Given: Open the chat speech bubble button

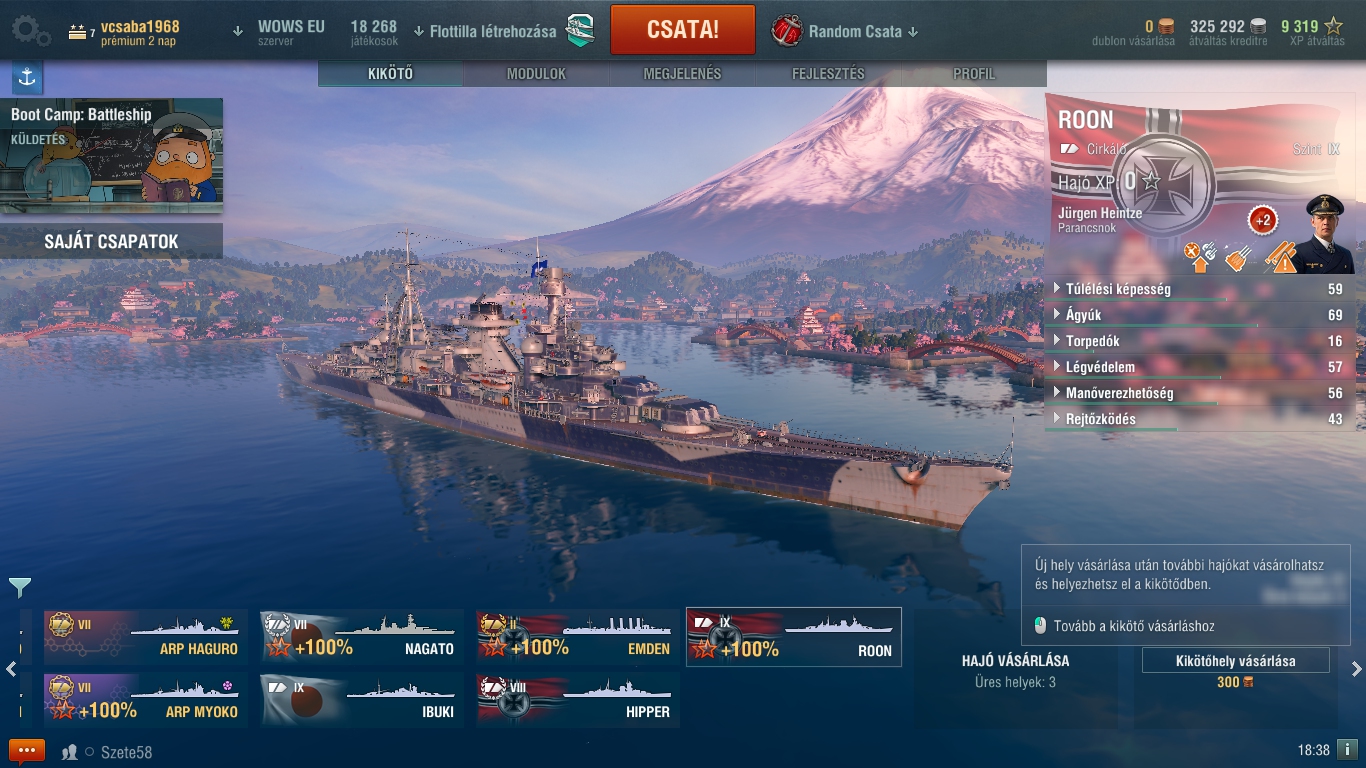Looking at the screenshot, I should coord(27,751).
